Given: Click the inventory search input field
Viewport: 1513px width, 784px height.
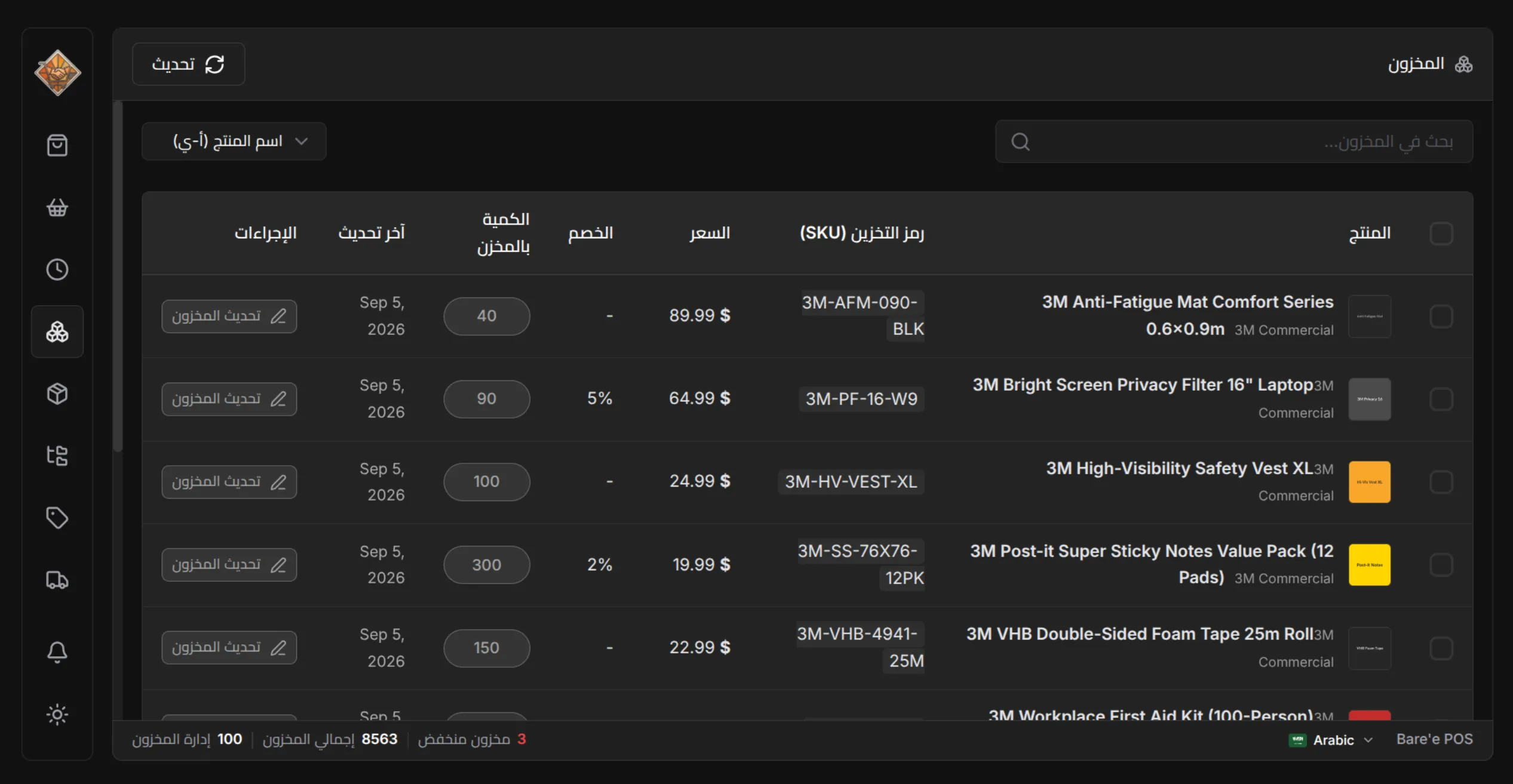Looking at the screenshot, I should [1234, 142].
